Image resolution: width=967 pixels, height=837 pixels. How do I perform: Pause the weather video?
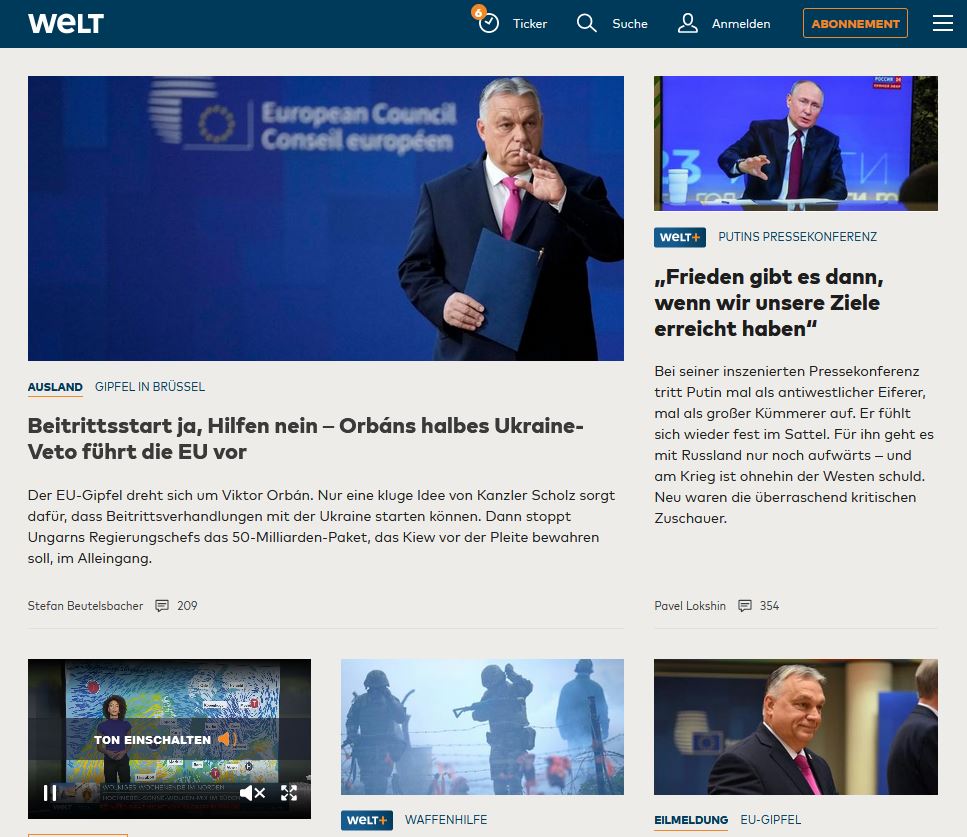(50, 793)
